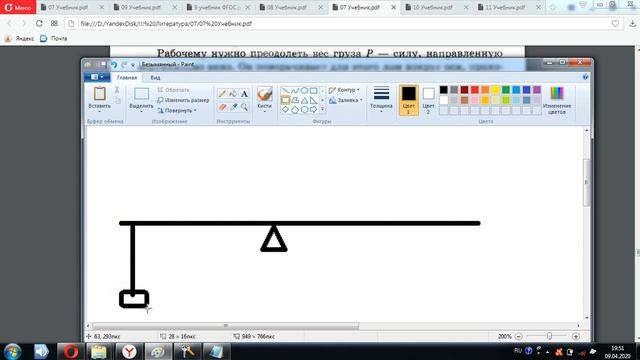Open the Thickness (Толщина) dropdown
This screenshot has width=640, height=360.
[381, 100]
